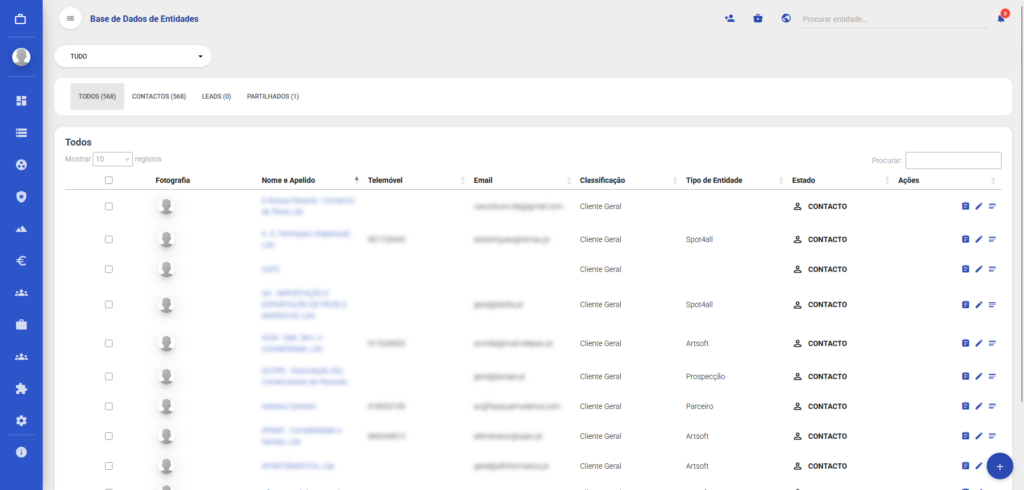Screen dimensions: 1024x490
Task: Click the blue floating plus button
Action: pos(999,466)
